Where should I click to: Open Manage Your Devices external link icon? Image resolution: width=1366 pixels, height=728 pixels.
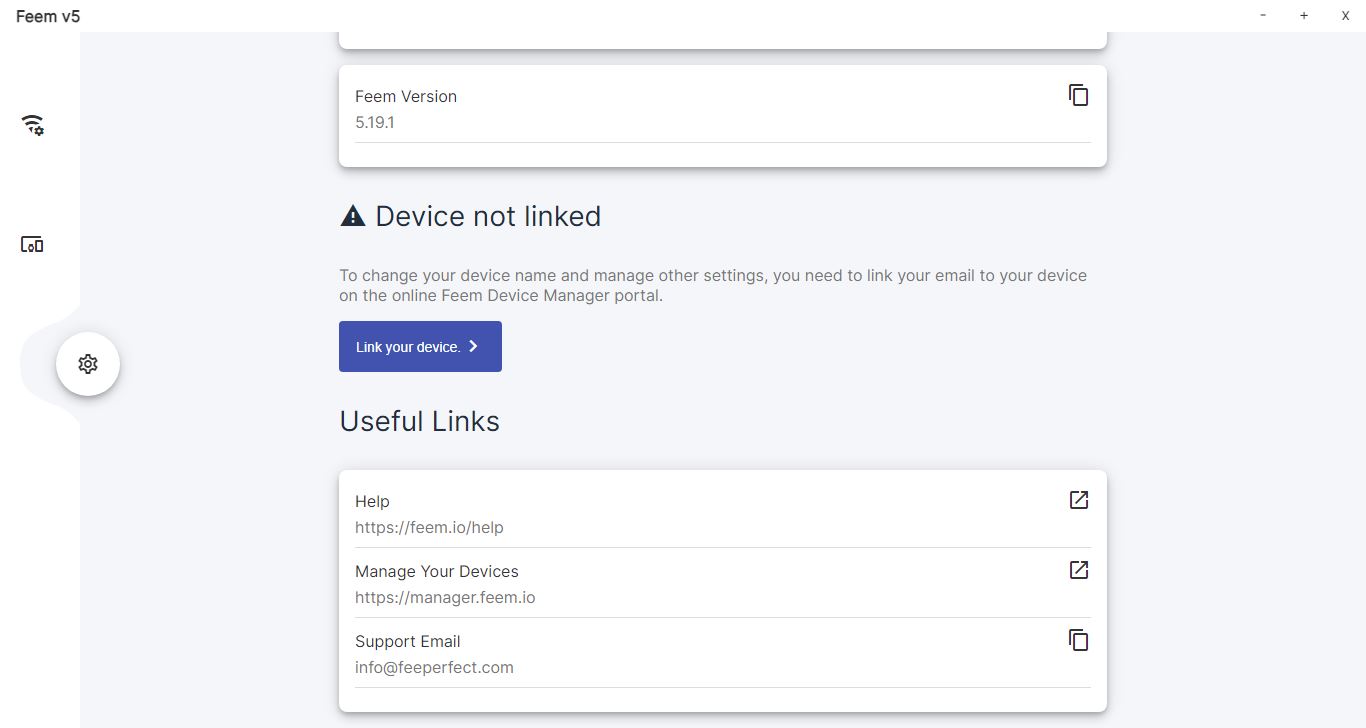(1078, 570)
